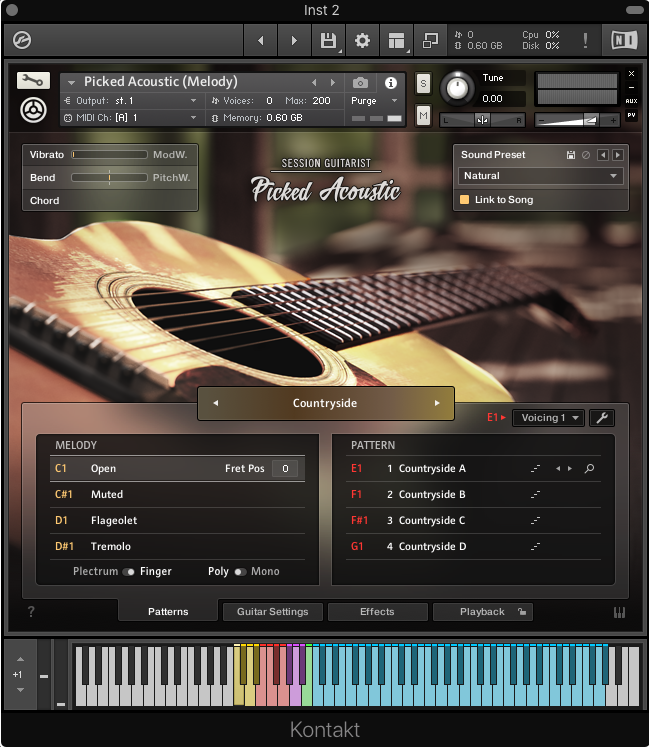Viewport: 649px width, 747px height.
Task: Open the workspace layout panel icon
Action: click(396, 40)
